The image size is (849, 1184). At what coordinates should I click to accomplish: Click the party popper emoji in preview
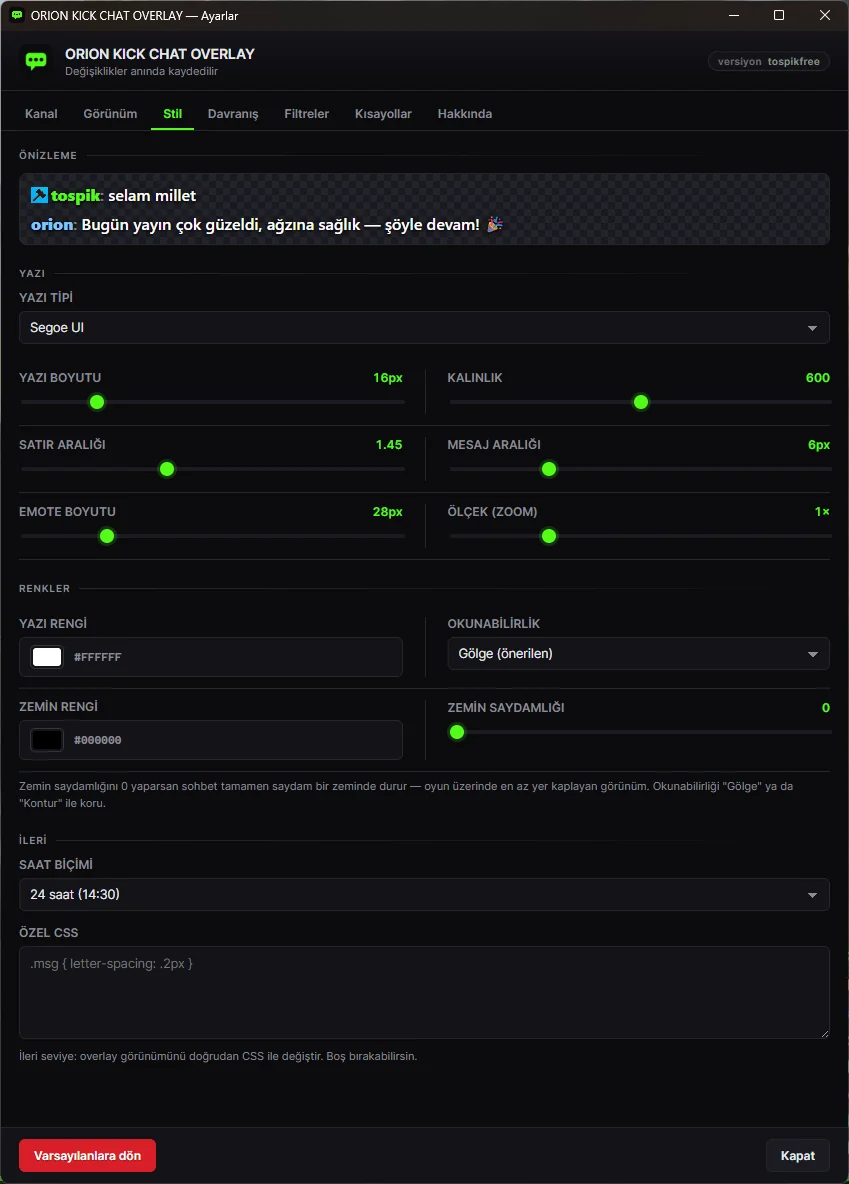tap(495, 224)
